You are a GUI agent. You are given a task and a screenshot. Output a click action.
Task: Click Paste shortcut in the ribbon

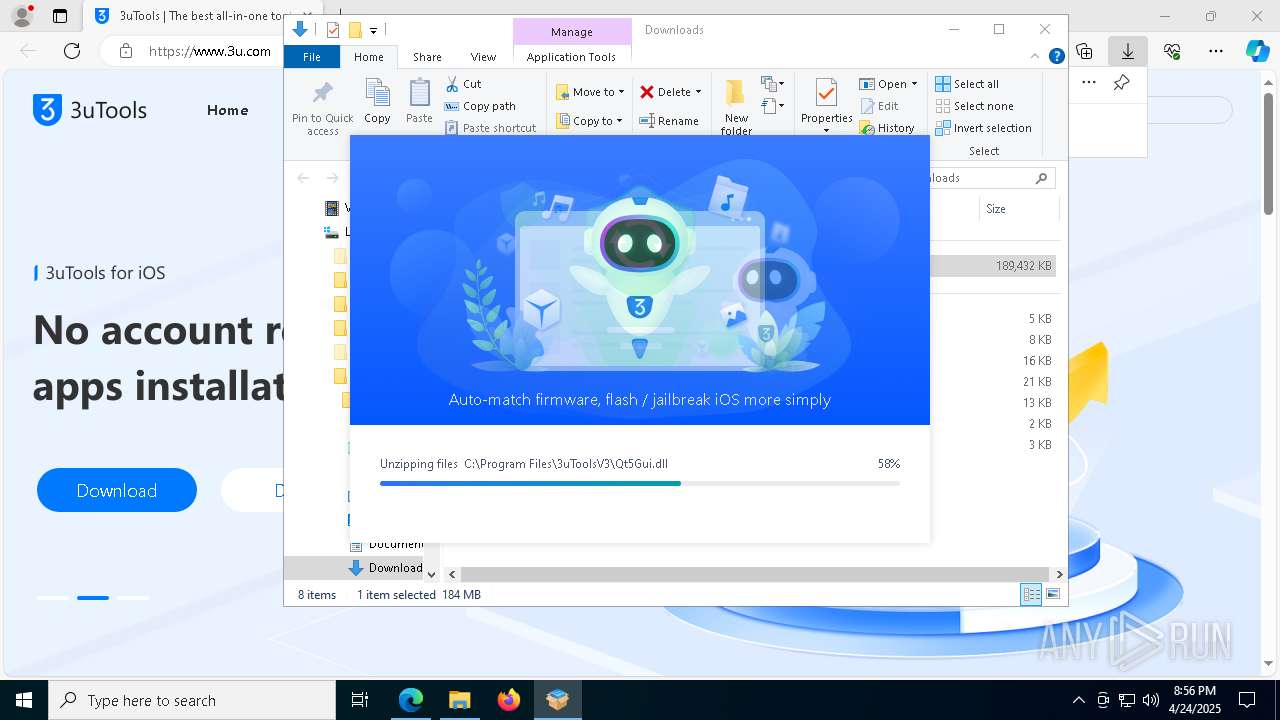[x=490, y=128]
